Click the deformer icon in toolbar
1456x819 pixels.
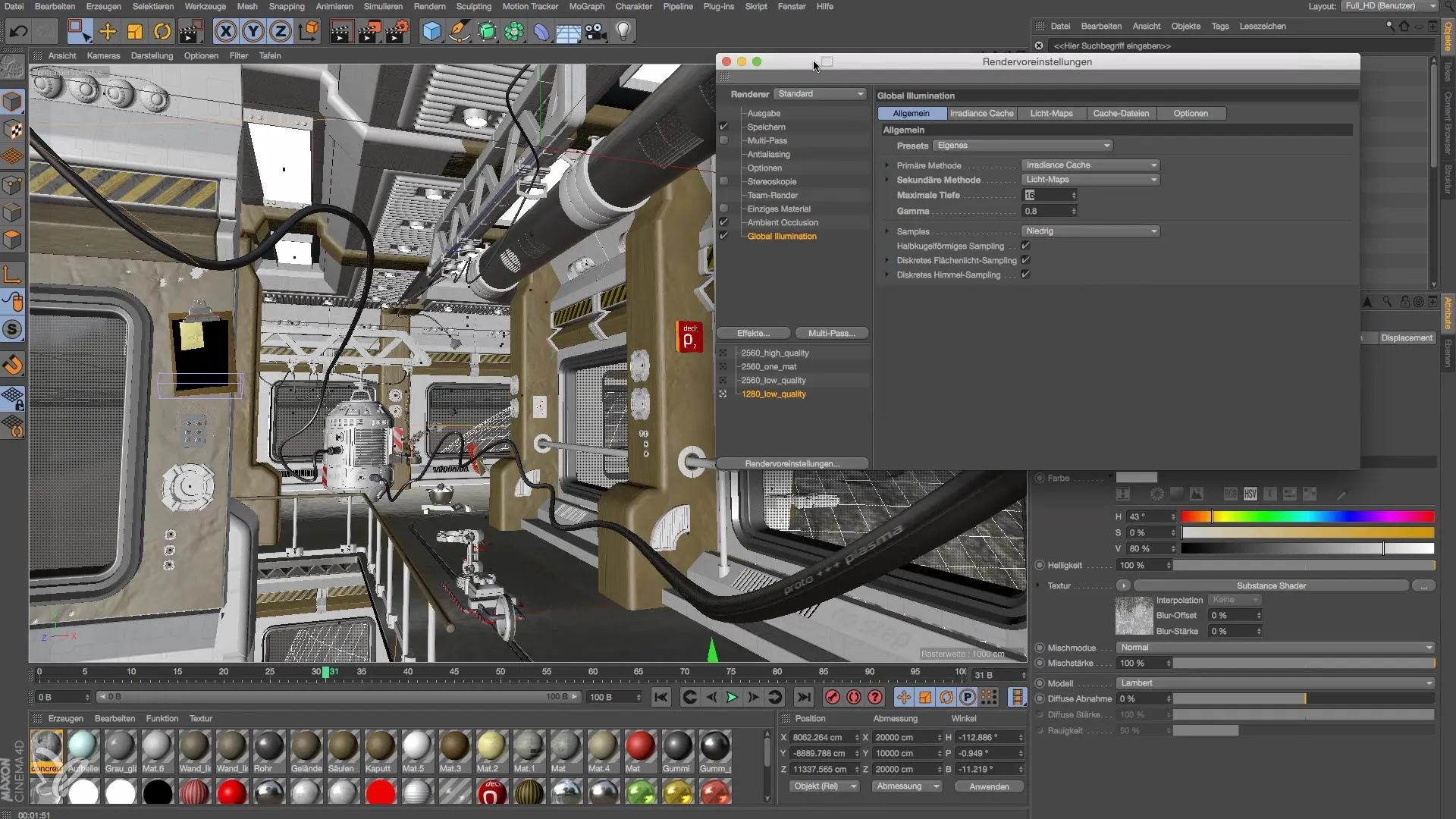coord(541,31)
